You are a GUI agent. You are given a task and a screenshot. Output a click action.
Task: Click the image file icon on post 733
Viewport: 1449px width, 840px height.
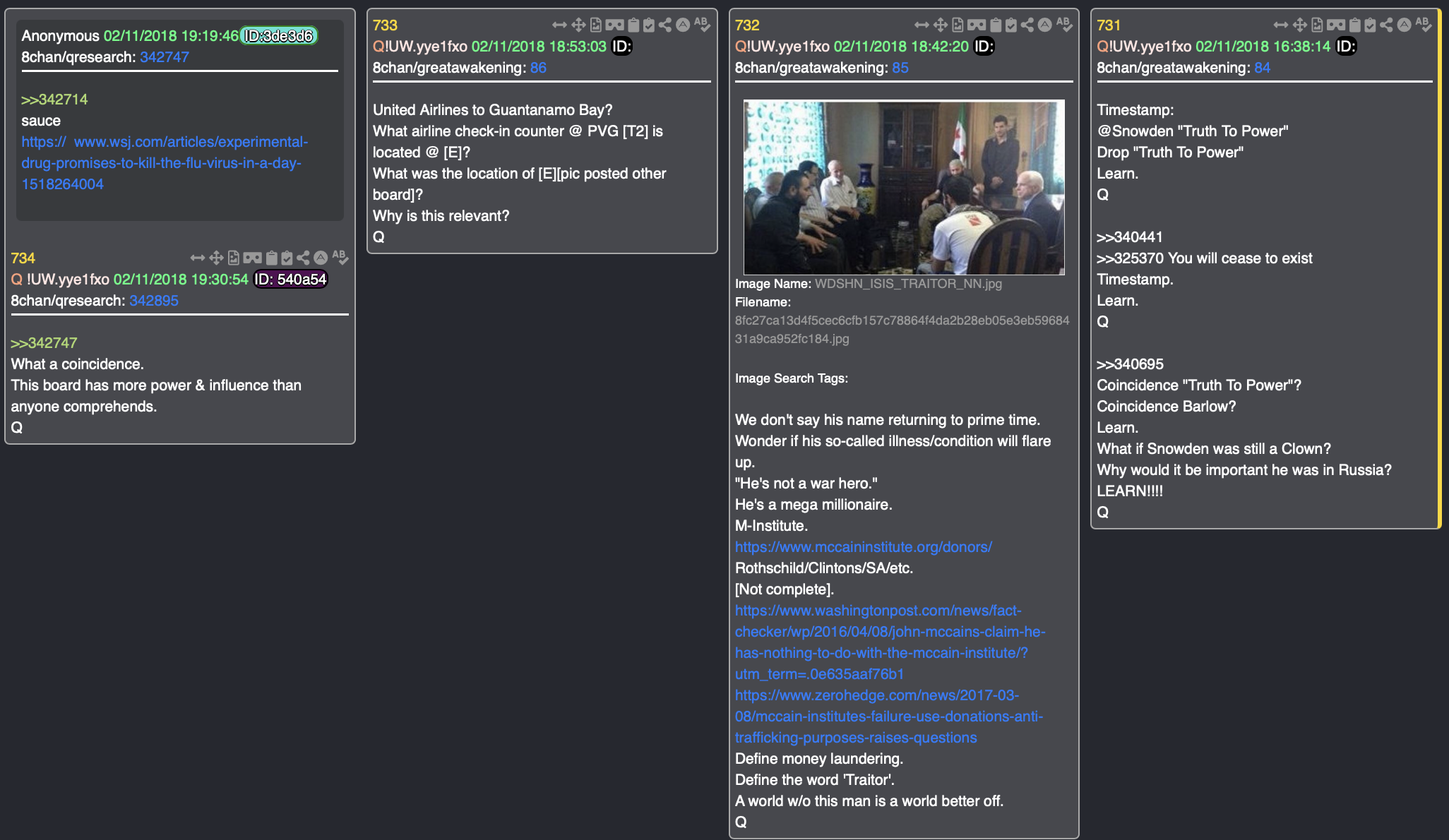click(x=596, y=25)
